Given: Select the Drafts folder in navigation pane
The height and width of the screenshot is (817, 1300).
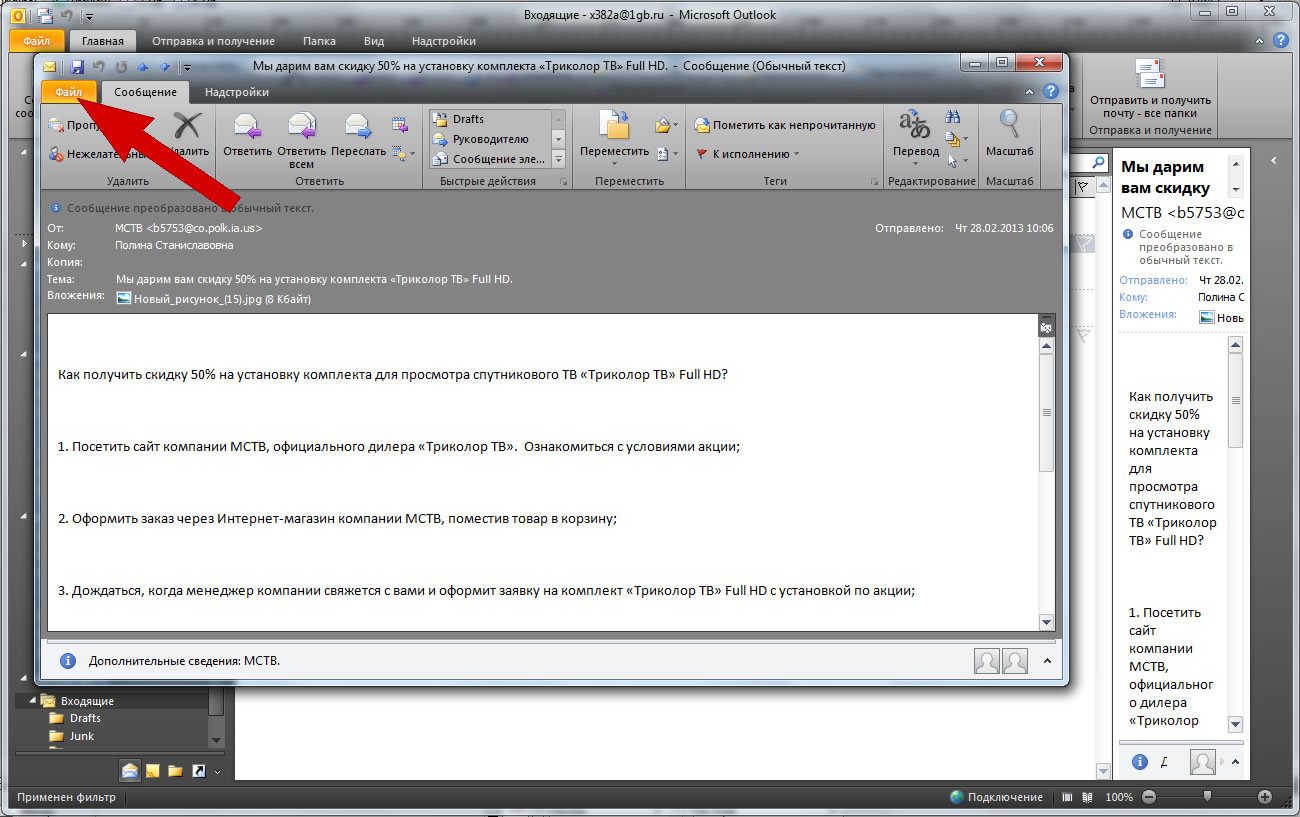Looking at the screenshot, I should coord(85,718).
